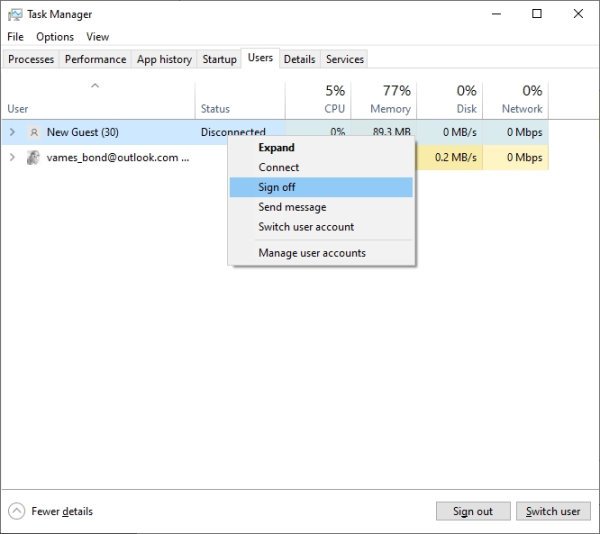Sort by the Memory column header
Viewport: 600px width, 534px height.
pos(384,100)
